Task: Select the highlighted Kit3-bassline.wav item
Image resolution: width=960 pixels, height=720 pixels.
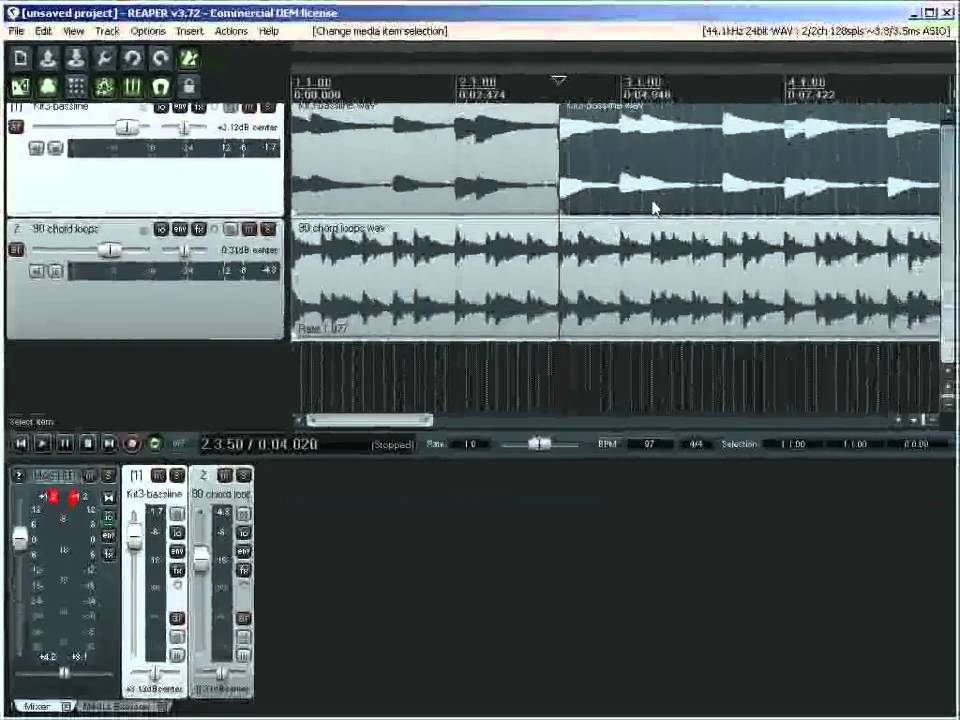Action: (749, 158)
